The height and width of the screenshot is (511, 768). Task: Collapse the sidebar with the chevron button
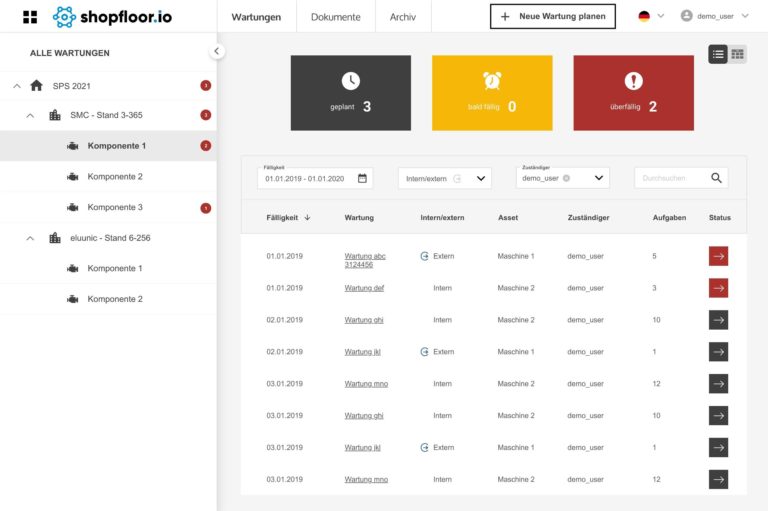point(217,51)
